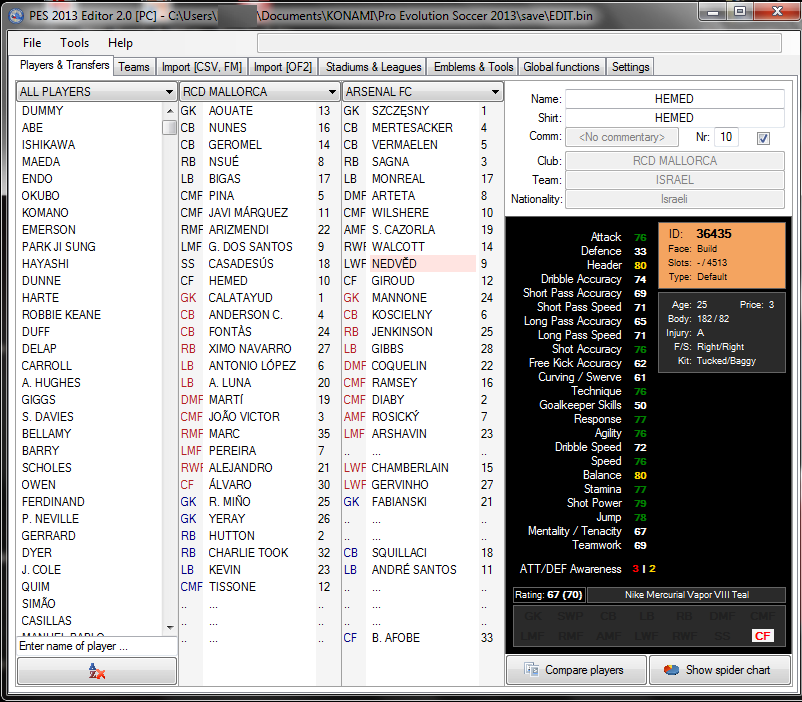Click the Compare players button
802x702 pixels.
tap(576, 670)
